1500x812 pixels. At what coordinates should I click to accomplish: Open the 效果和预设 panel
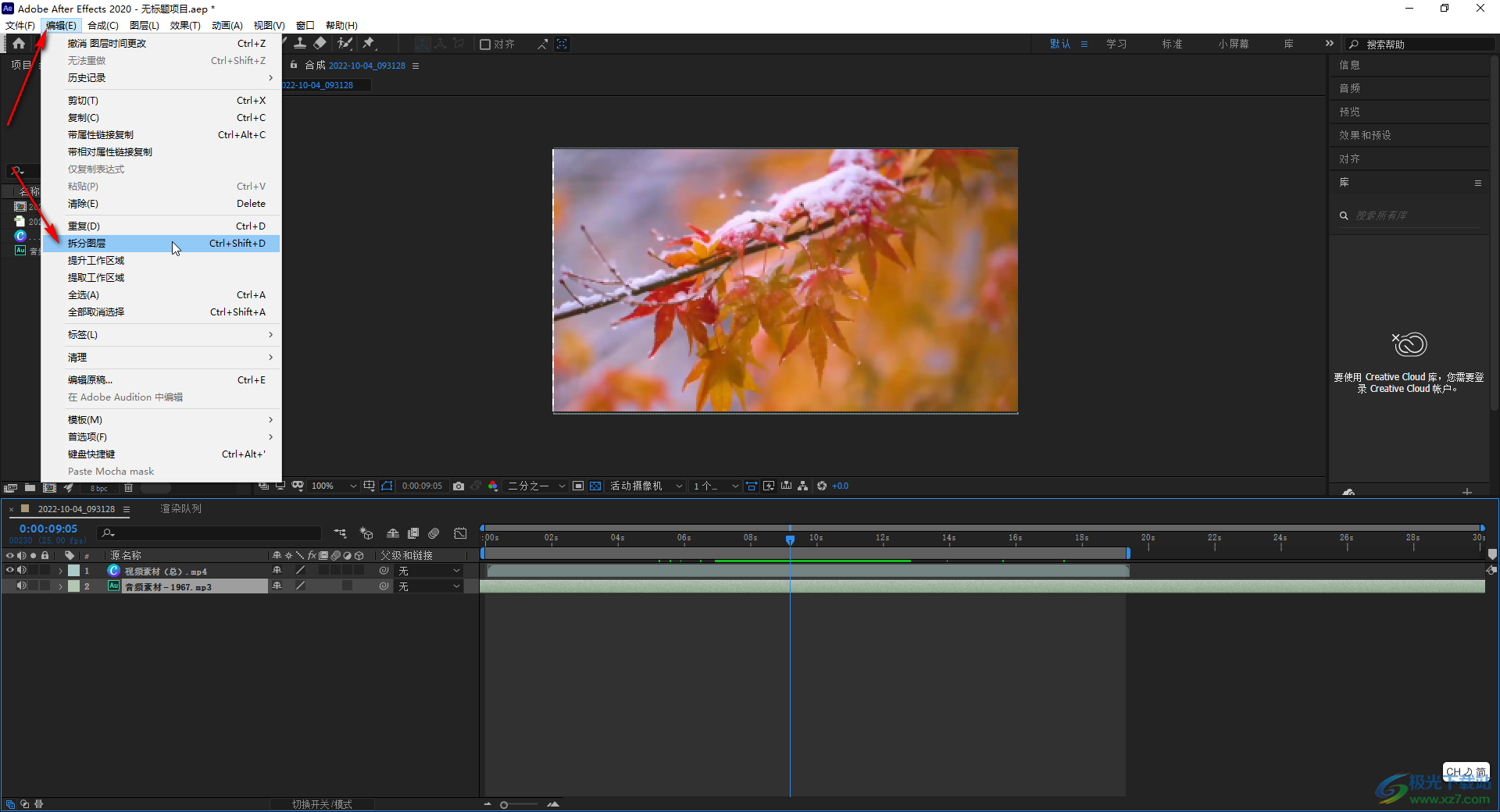point(1365,135)
